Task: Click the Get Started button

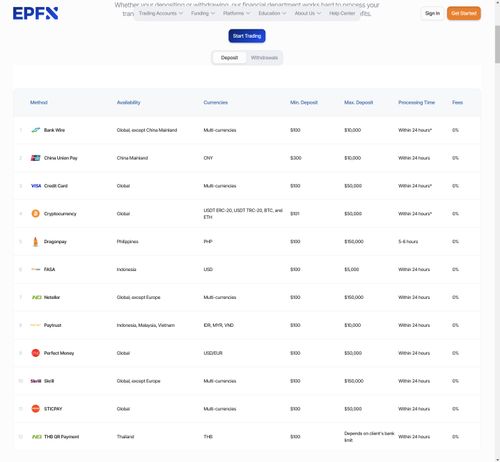Action: [464, 13]
